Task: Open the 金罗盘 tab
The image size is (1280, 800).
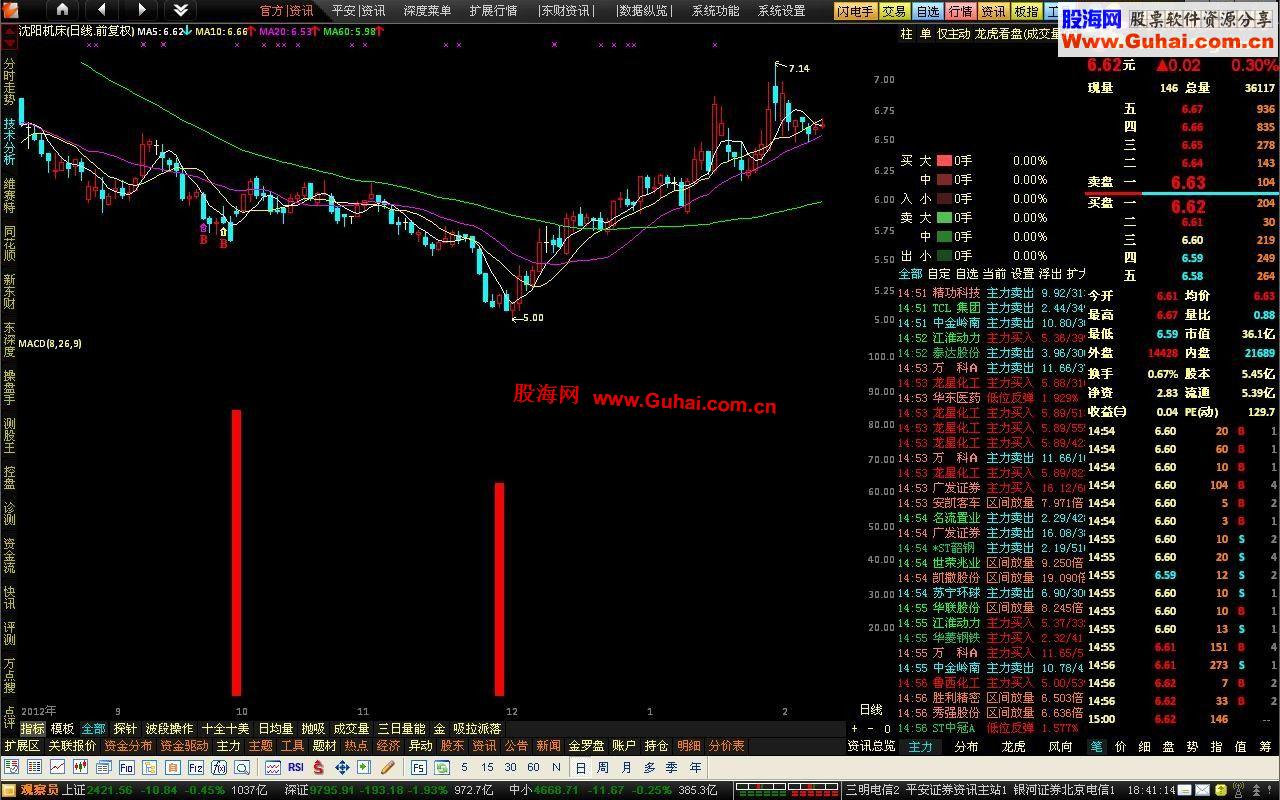Action: tap(586, 746)
